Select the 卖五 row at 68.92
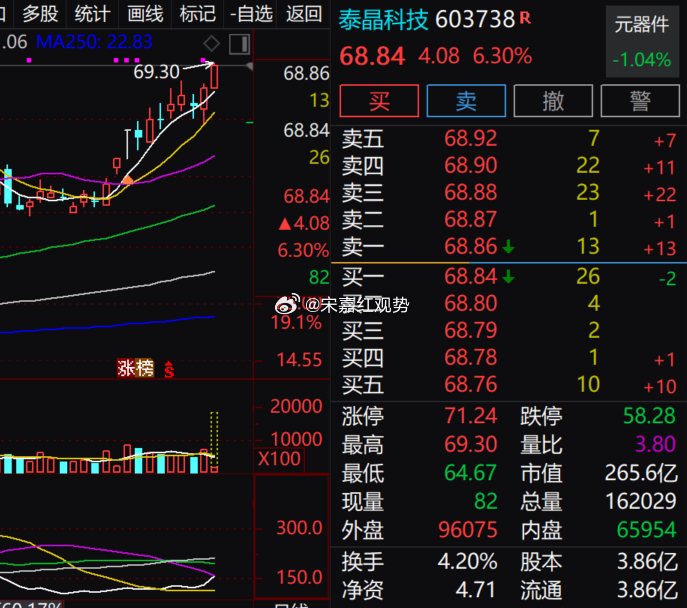Screen dimensions: 687x608 pos(509,139)
